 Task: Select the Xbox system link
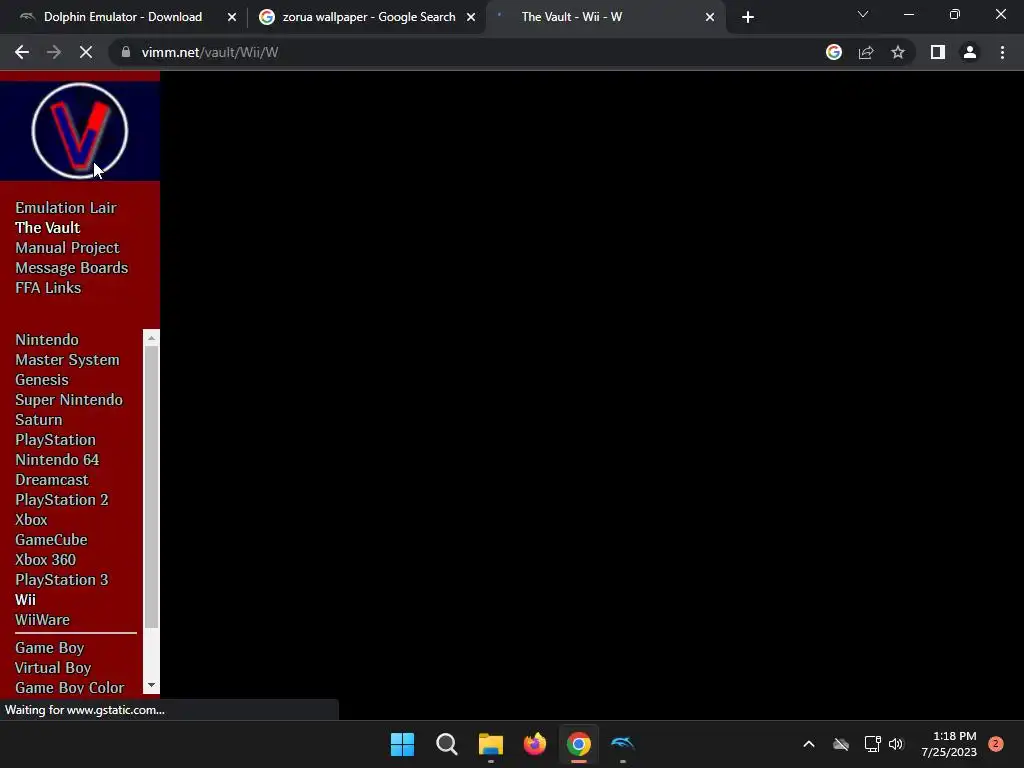click(x=31, y=520)
